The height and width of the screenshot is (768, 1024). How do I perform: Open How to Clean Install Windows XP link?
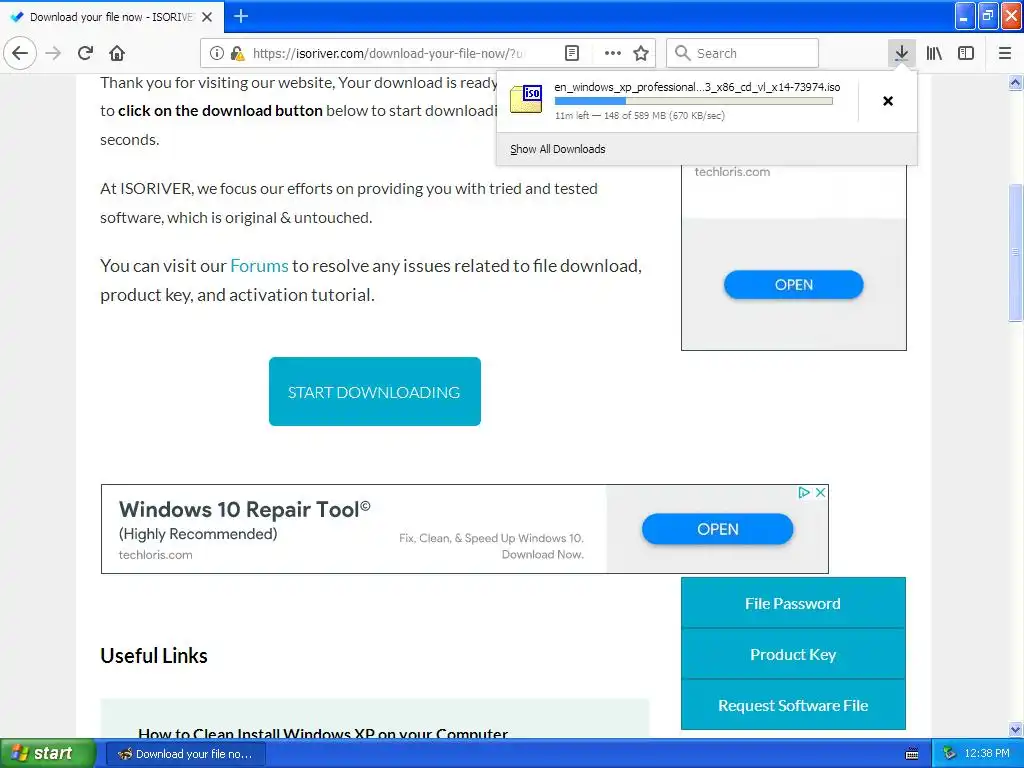coord(323,733)
